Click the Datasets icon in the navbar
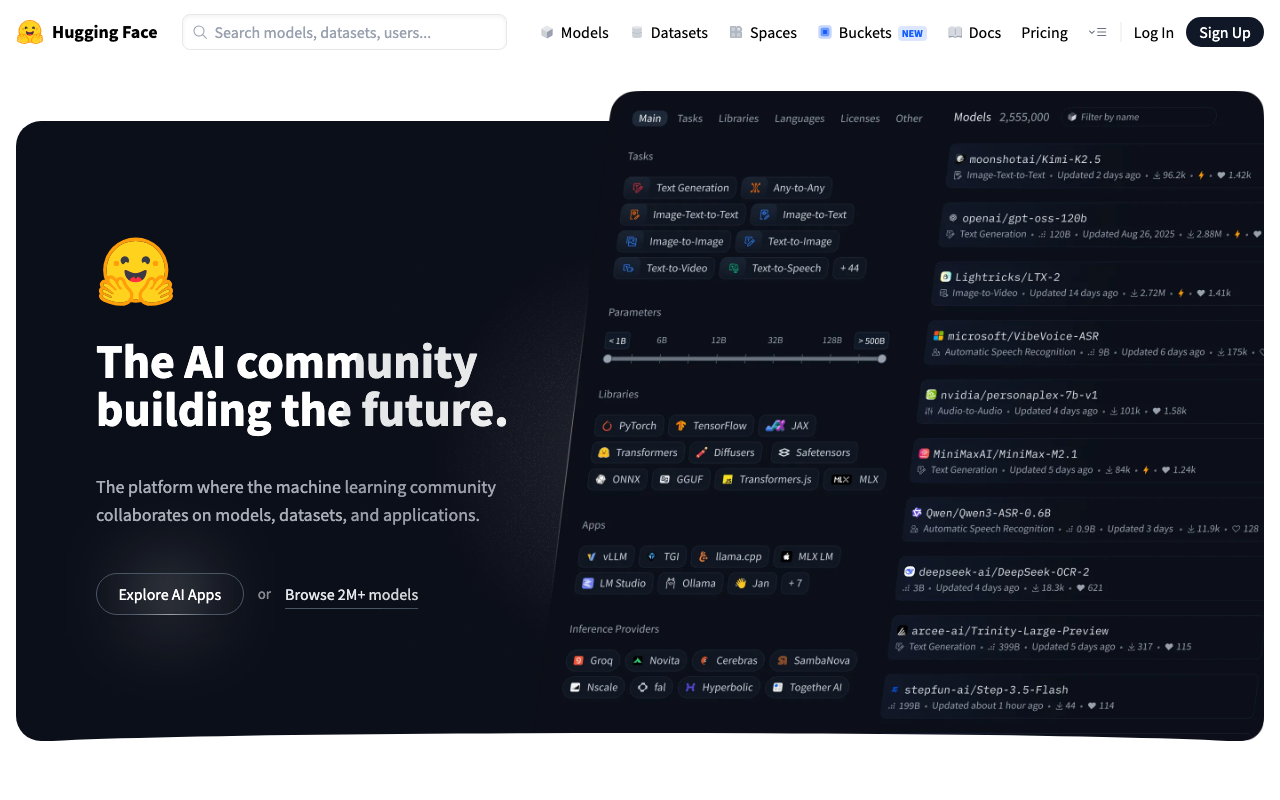 click(x=637, y=32)
